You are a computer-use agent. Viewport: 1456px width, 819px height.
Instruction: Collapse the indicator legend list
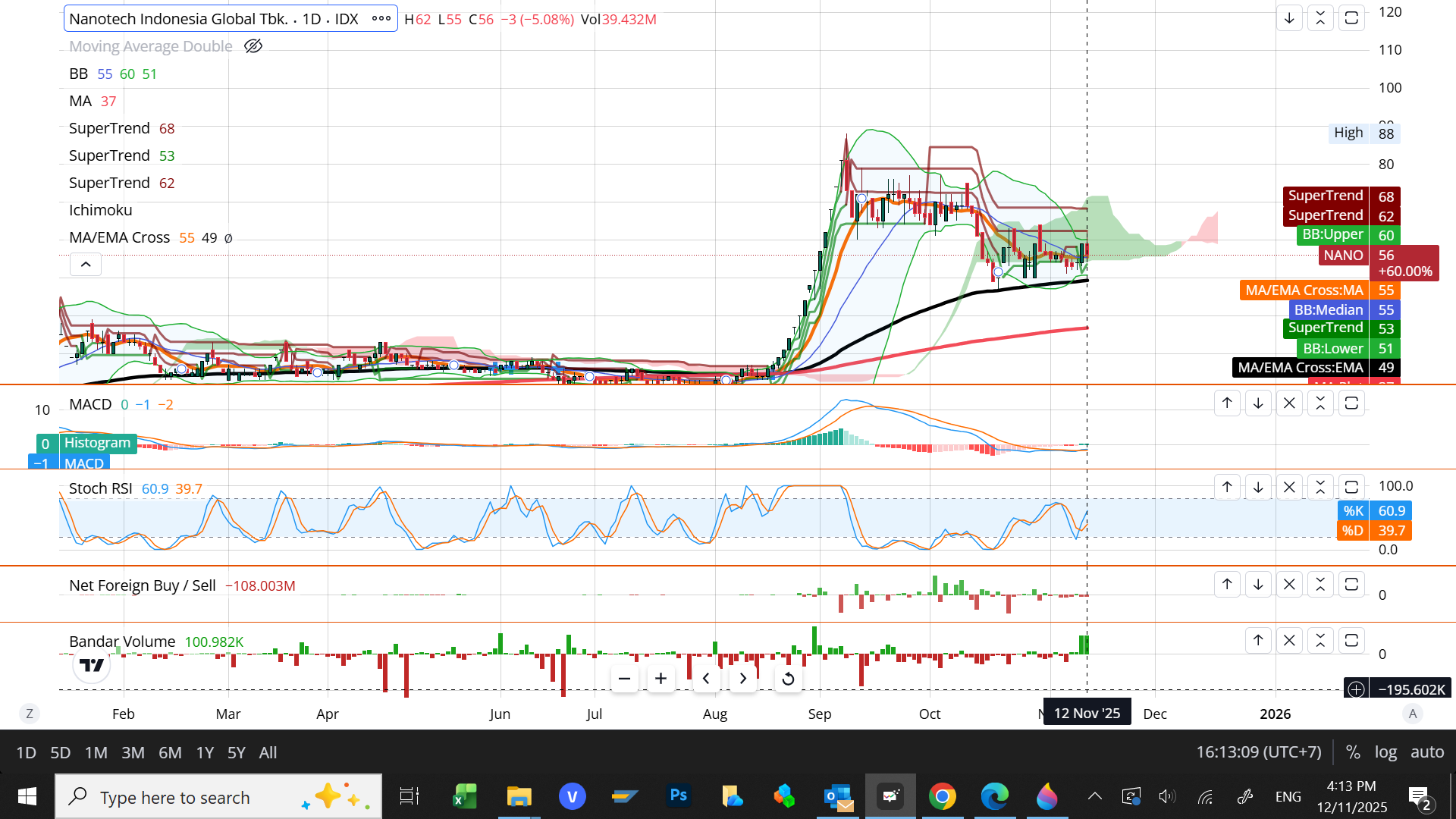point(86,265)
